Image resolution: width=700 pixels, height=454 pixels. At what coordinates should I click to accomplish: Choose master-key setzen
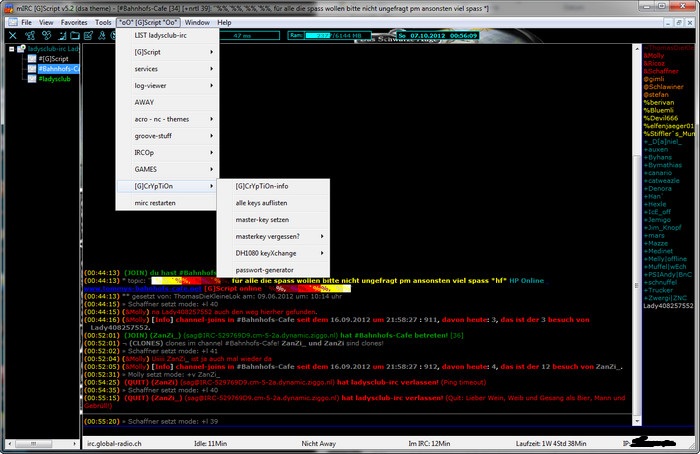273,220
